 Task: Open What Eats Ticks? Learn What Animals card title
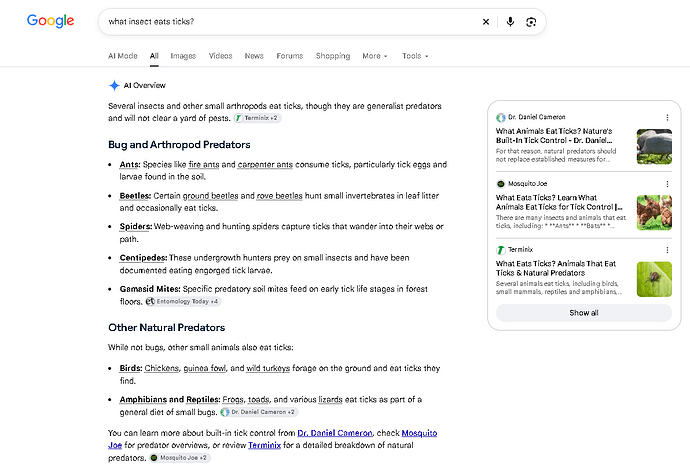[x=559, y=202]
